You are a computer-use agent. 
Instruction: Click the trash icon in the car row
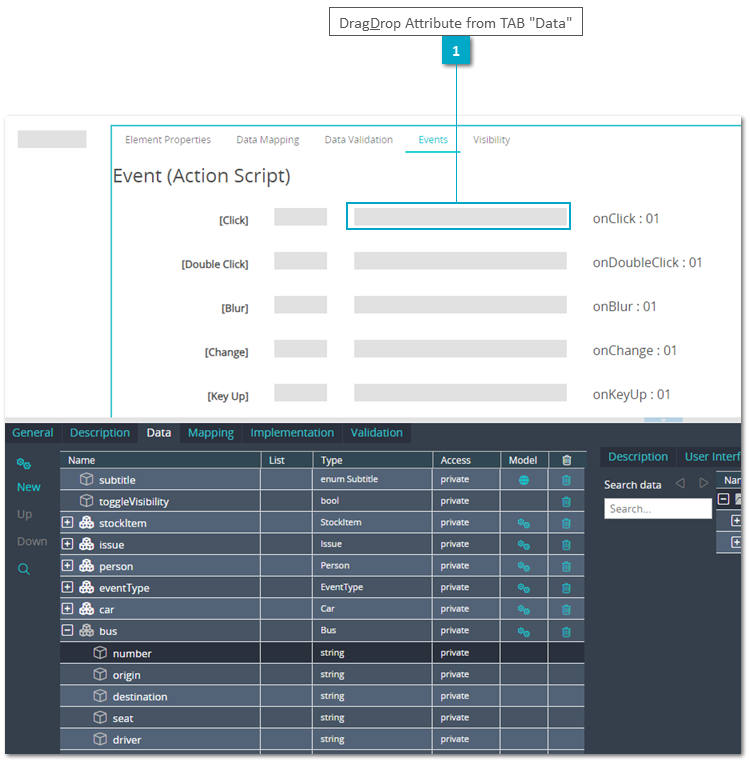[x=566, y=610]
